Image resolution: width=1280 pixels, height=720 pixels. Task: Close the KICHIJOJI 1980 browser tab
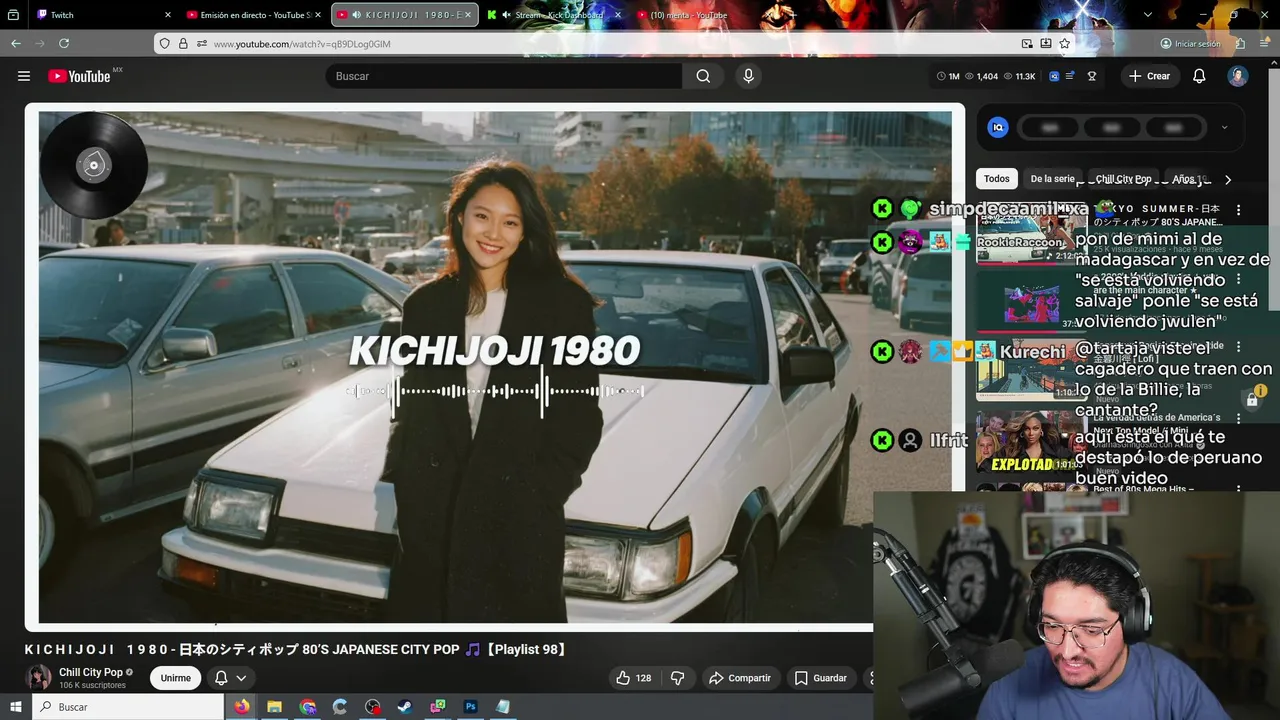point(470,15)
